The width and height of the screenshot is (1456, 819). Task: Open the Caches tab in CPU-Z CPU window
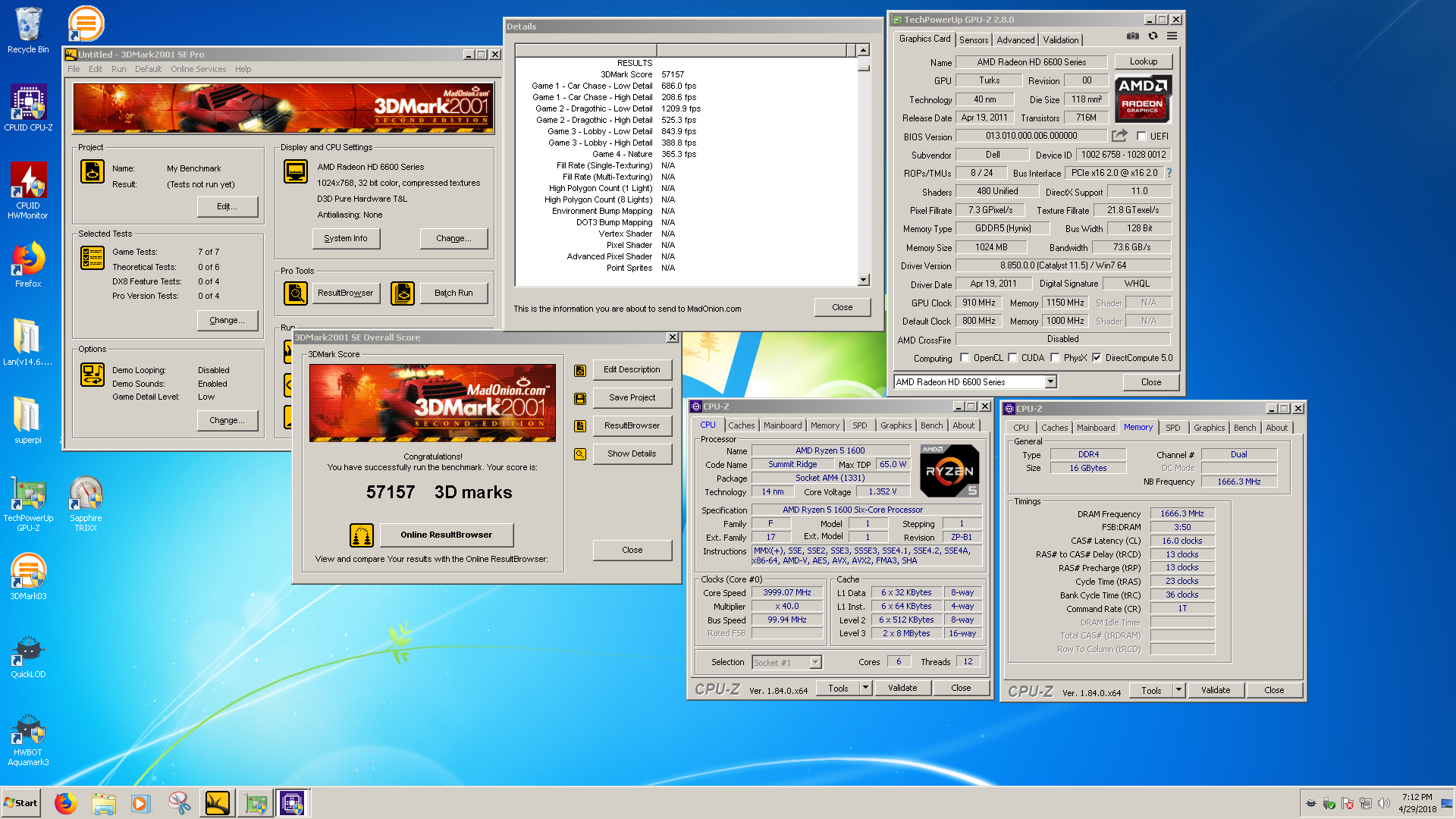[x=741, y=426]
